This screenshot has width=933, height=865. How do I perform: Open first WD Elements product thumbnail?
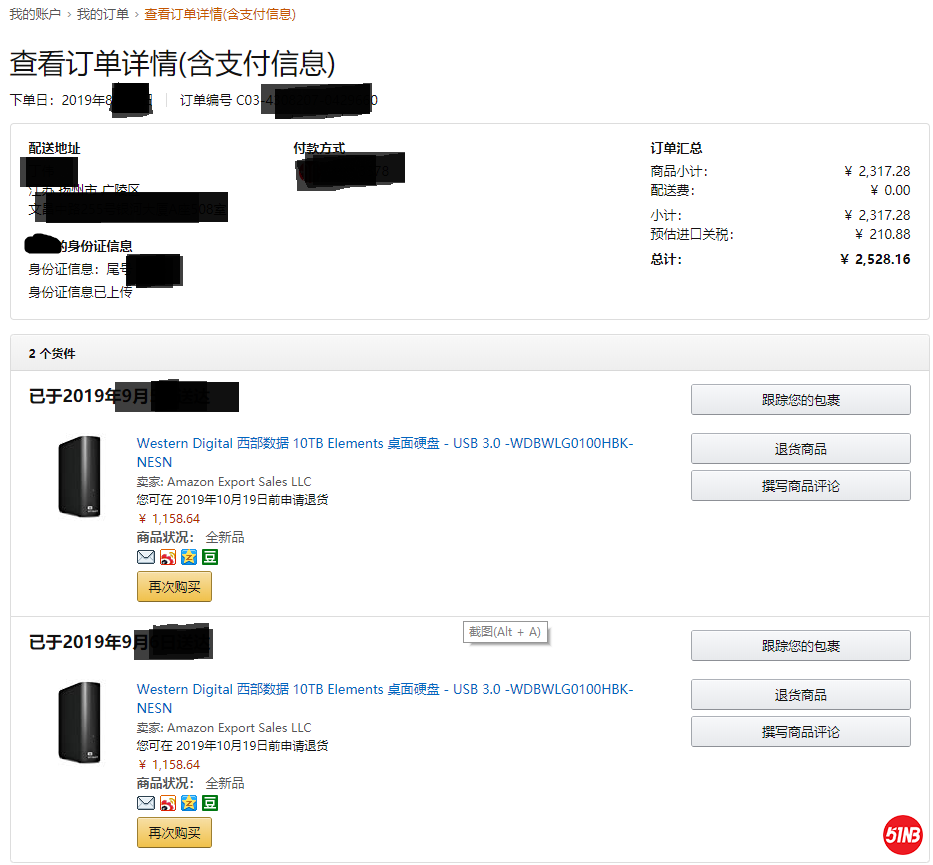(x=80, y=476)
